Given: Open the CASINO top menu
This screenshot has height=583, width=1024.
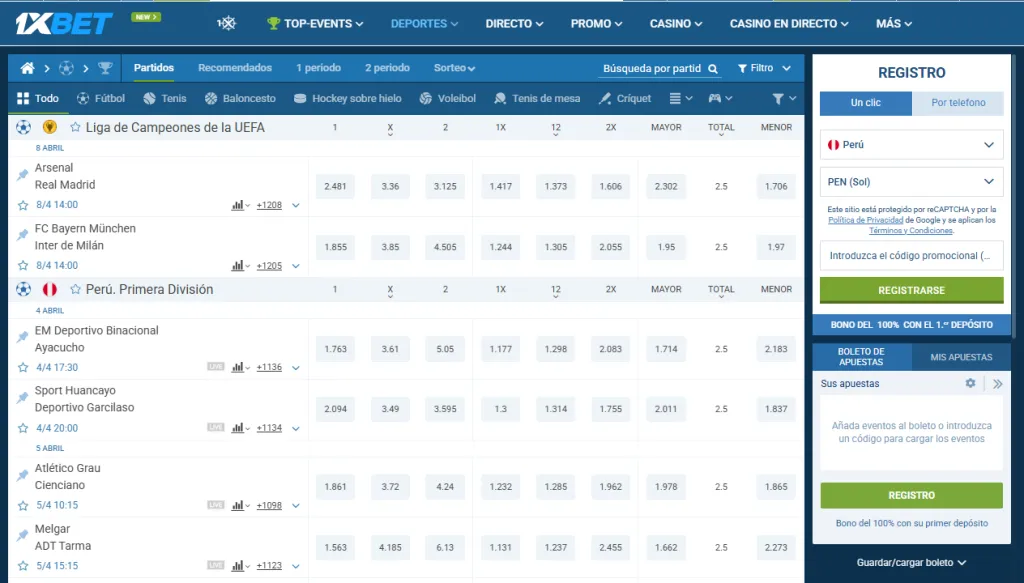Looking at the screenshot, I should pyautogui.click(x=675, y=23).
